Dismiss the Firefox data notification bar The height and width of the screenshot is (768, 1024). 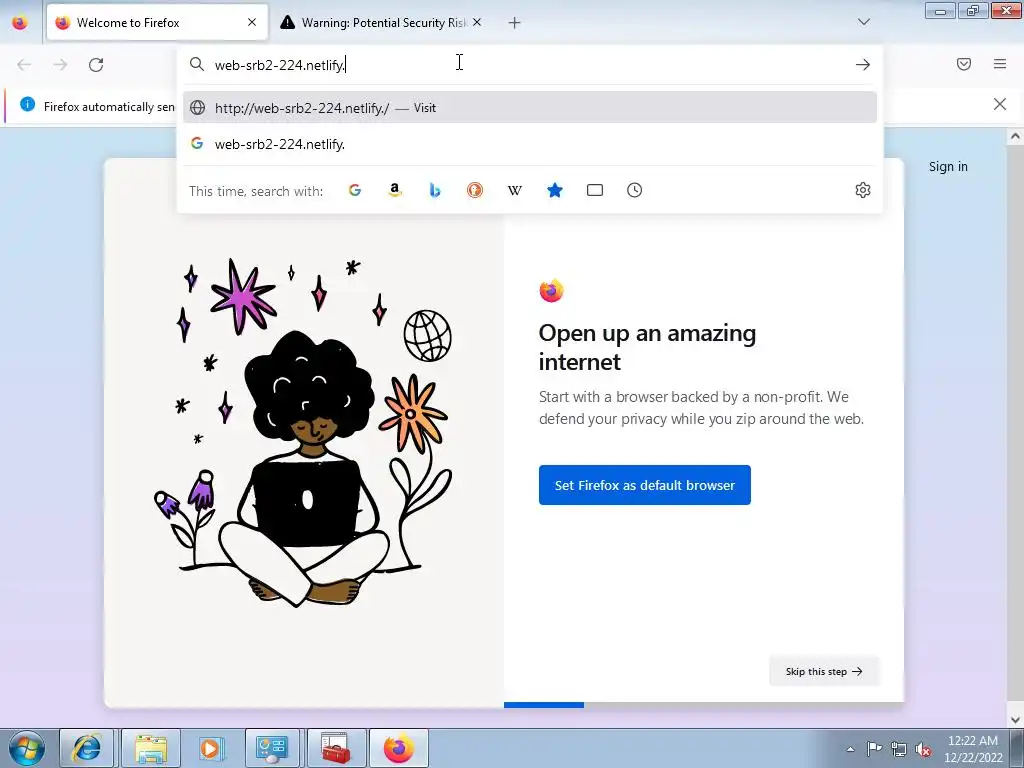tap(999, 104)
